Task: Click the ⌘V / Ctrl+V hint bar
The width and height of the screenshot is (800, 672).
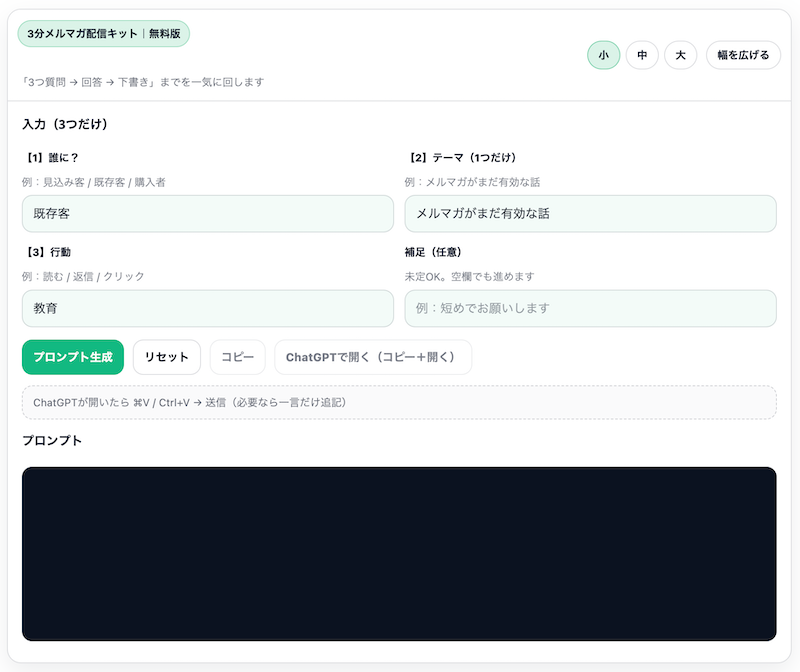Action: click(x=400, y=402)
